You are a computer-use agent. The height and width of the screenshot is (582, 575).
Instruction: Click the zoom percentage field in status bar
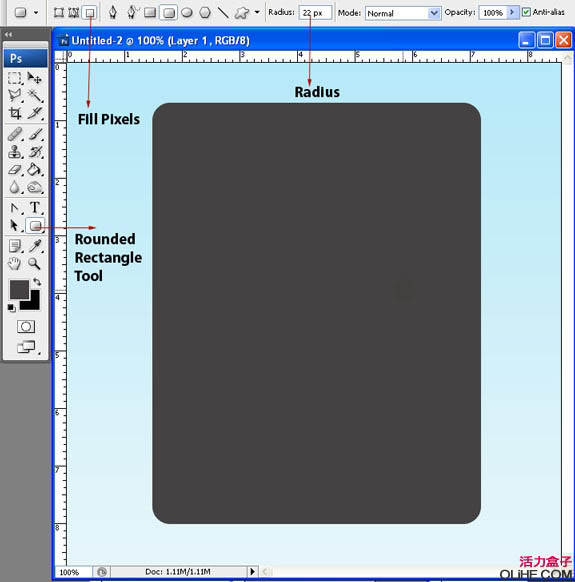pyautogui.click(x=73, y=572)
